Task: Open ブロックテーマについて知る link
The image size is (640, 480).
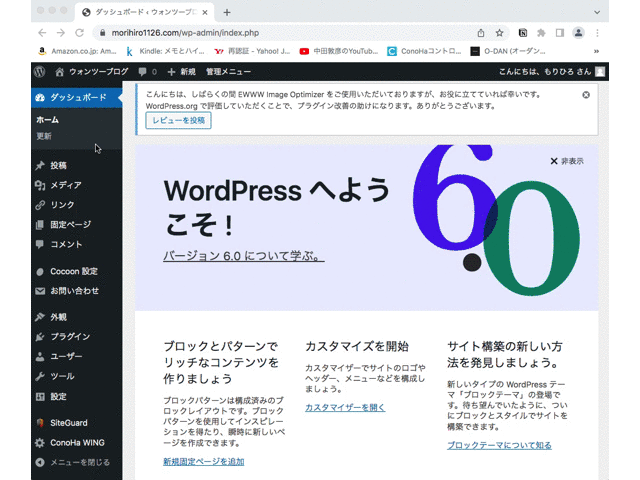Action: coord(499,445)
